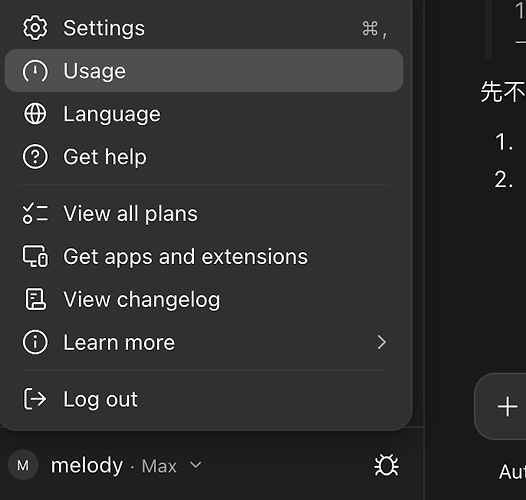The width and height of the screenshot is (526, 500).
Task: Click the changelog scroll icon
Action: 35,299
